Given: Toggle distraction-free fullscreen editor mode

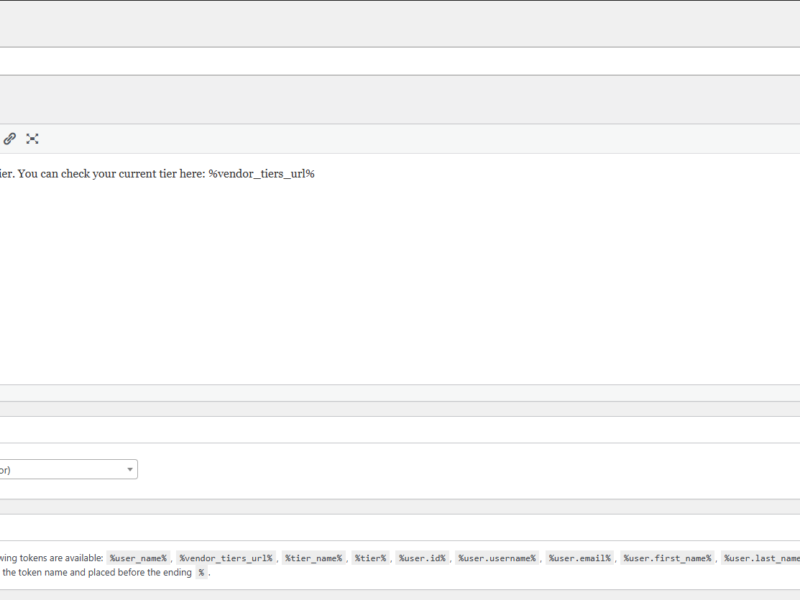Looking at the screenshot, I should [32, 139].
